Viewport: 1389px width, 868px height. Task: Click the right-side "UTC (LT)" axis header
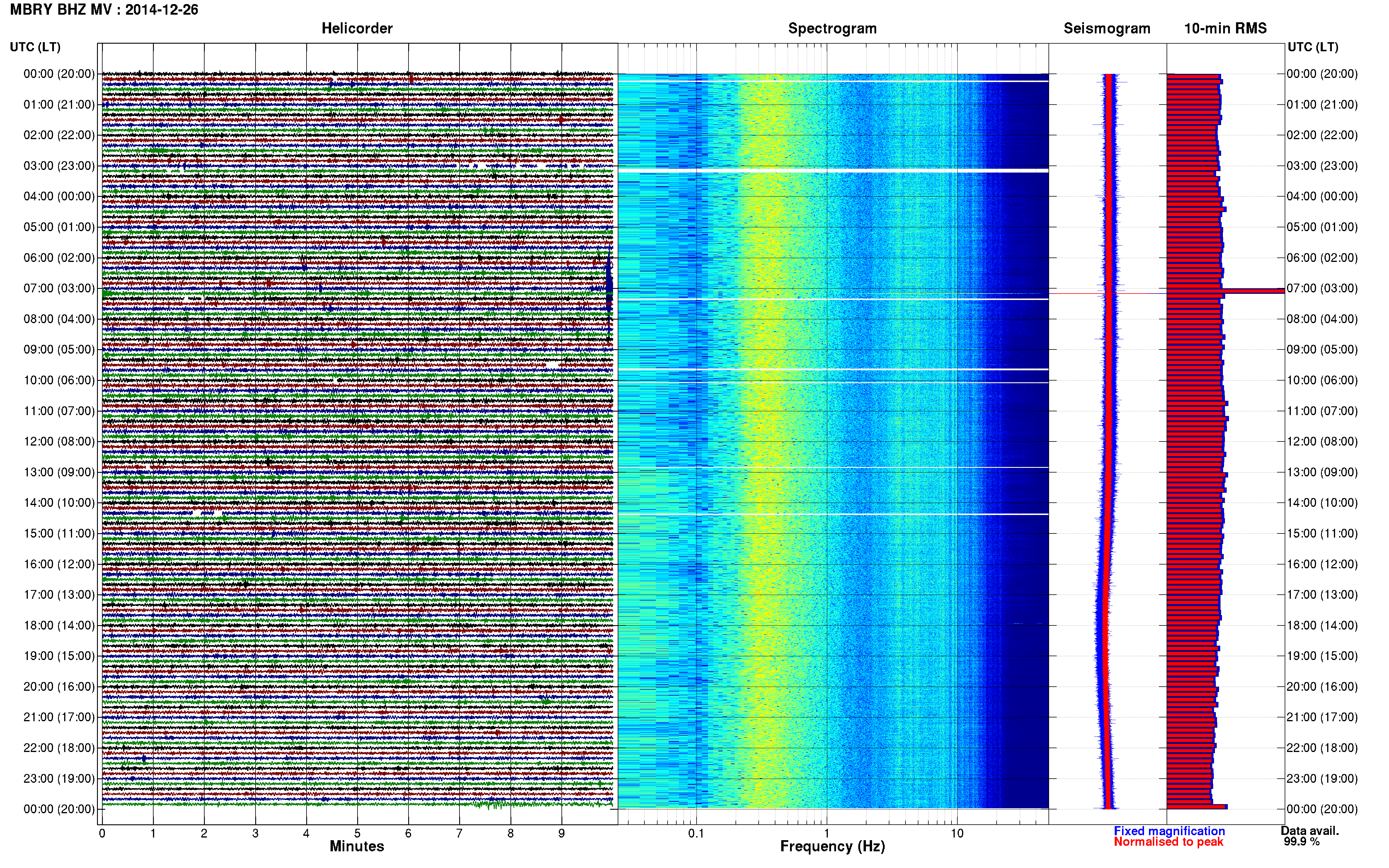point(1313,47)
